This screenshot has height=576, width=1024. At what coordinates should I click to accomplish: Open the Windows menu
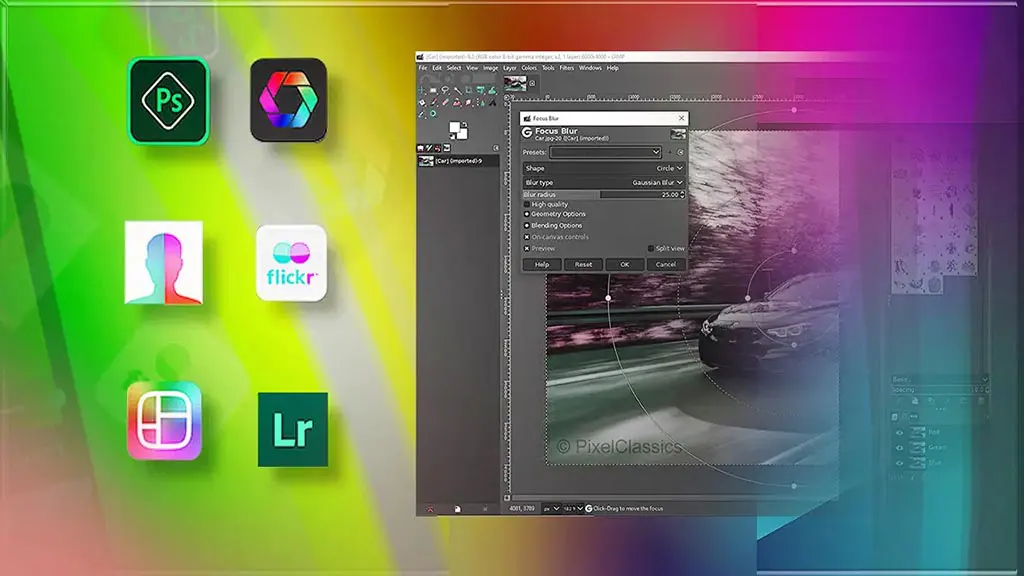coord(590,68)
